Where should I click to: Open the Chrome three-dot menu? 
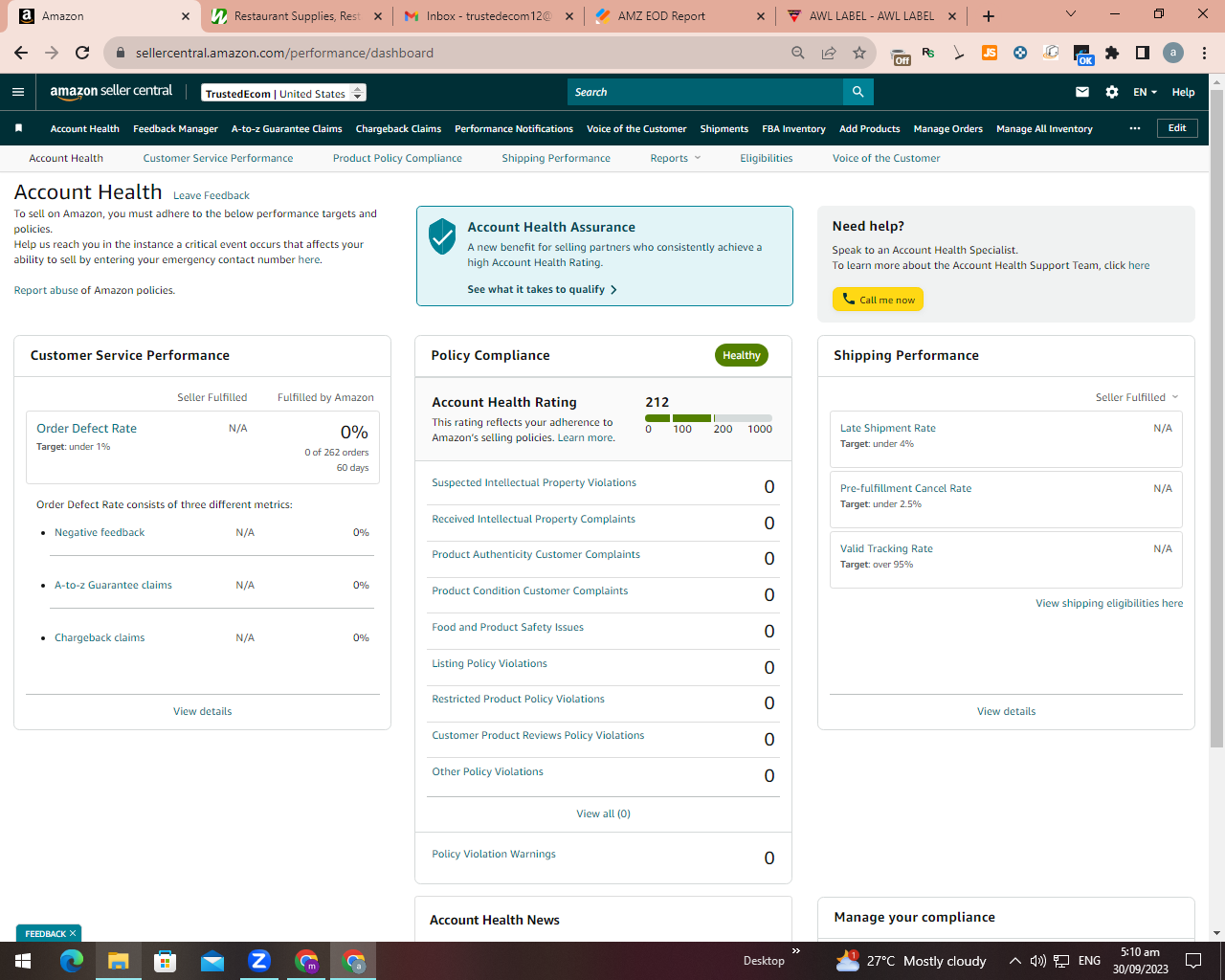click(x=1205, y=53)
